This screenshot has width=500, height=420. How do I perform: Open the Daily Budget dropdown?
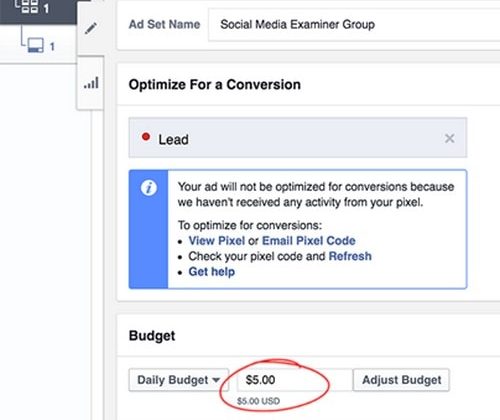click(x=179, y=380)
